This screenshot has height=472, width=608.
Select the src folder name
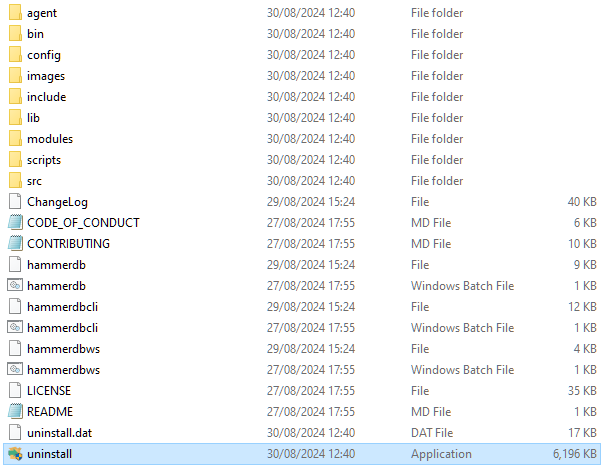tap(34, 181)
